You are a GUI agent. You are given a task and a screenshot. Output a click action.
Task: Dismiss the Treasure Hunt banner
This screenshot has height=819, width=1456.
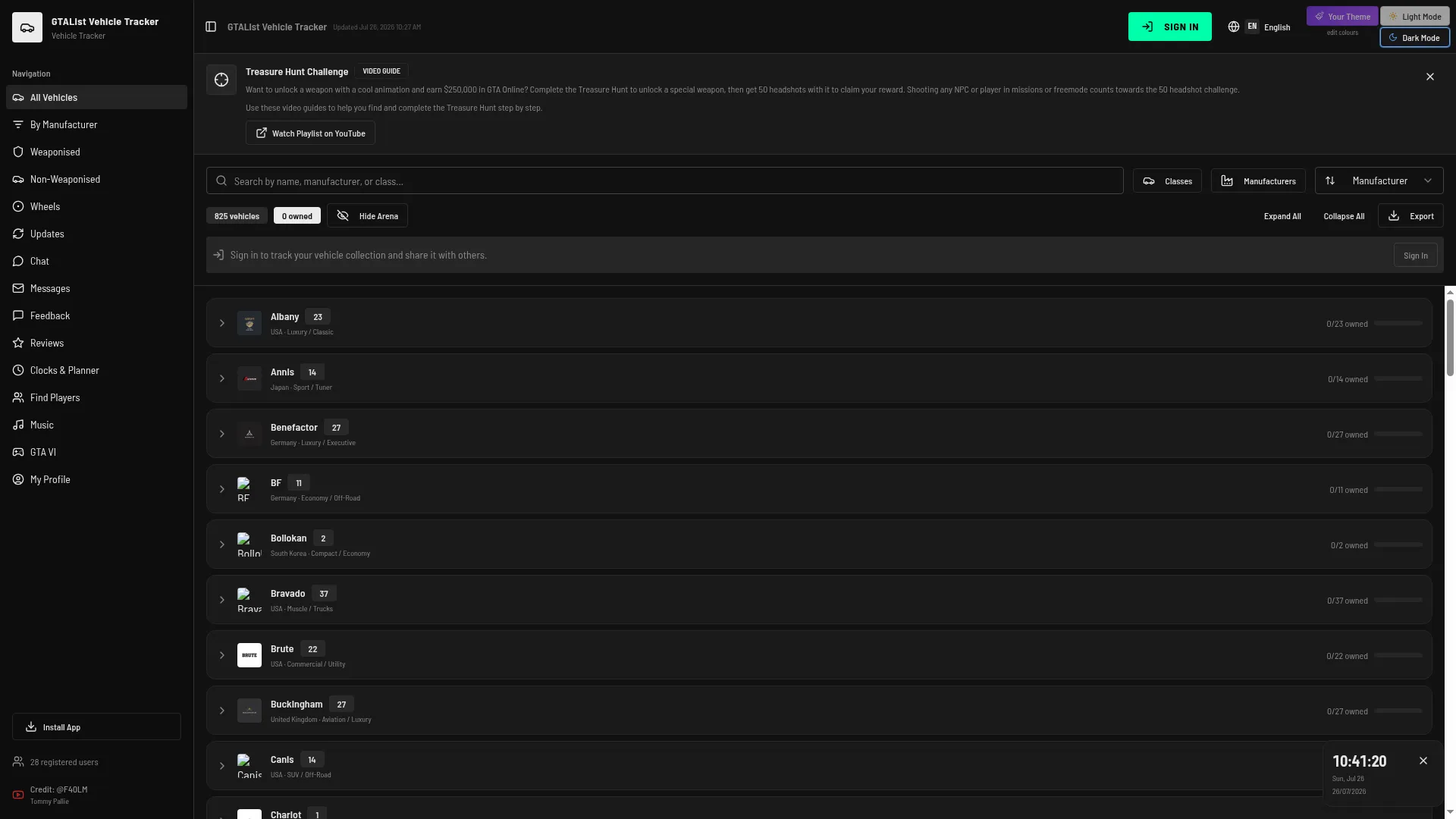(1430, 77)
